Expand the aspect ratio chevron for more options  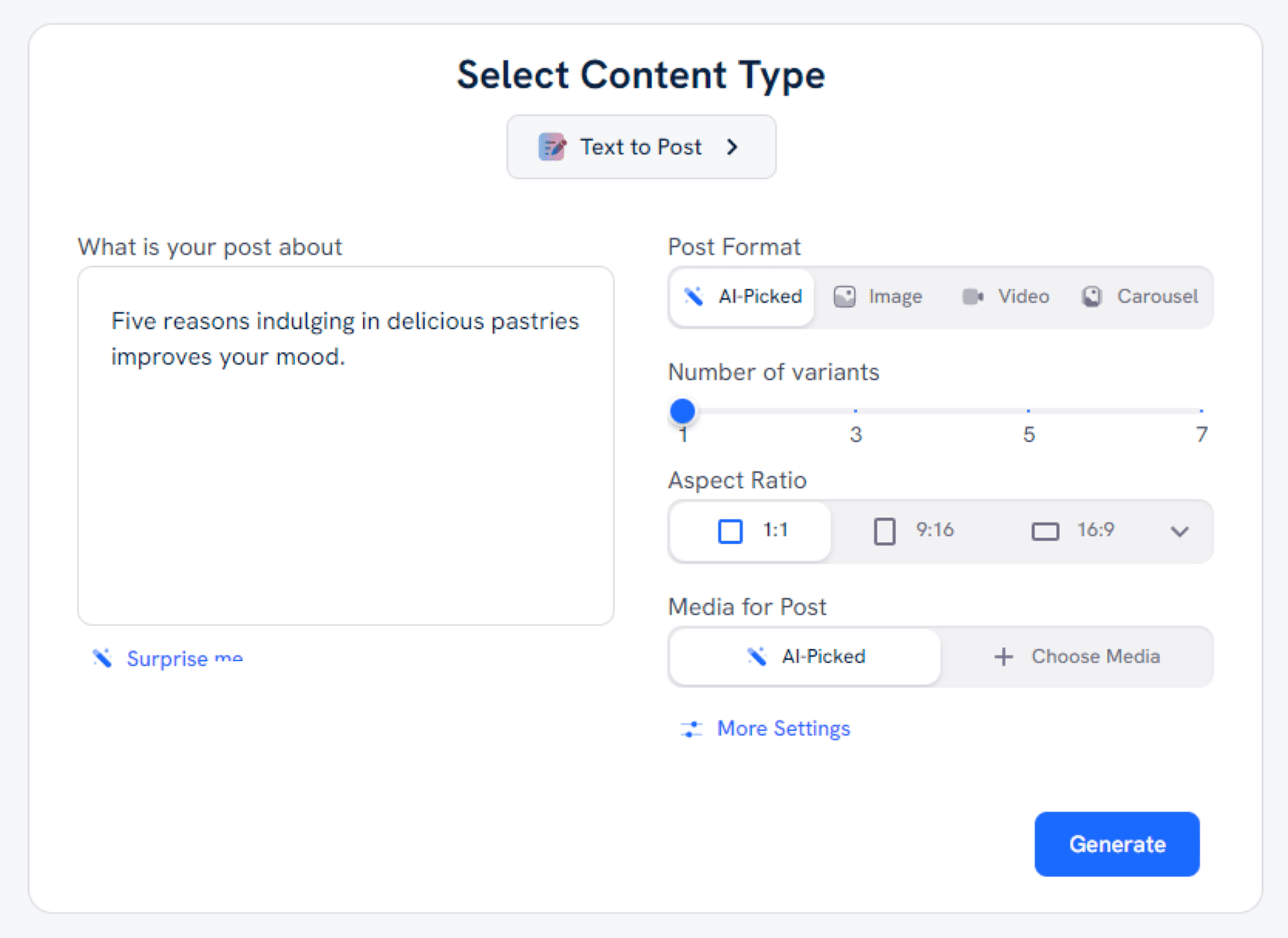pos(1180,532)
